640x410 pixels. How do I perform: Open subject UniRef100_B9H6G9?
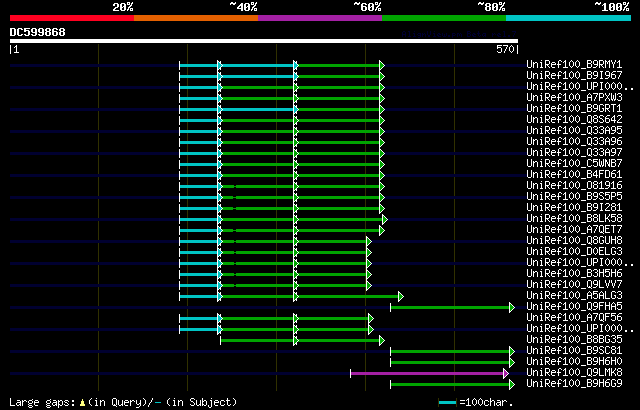(x=574, y=384)
